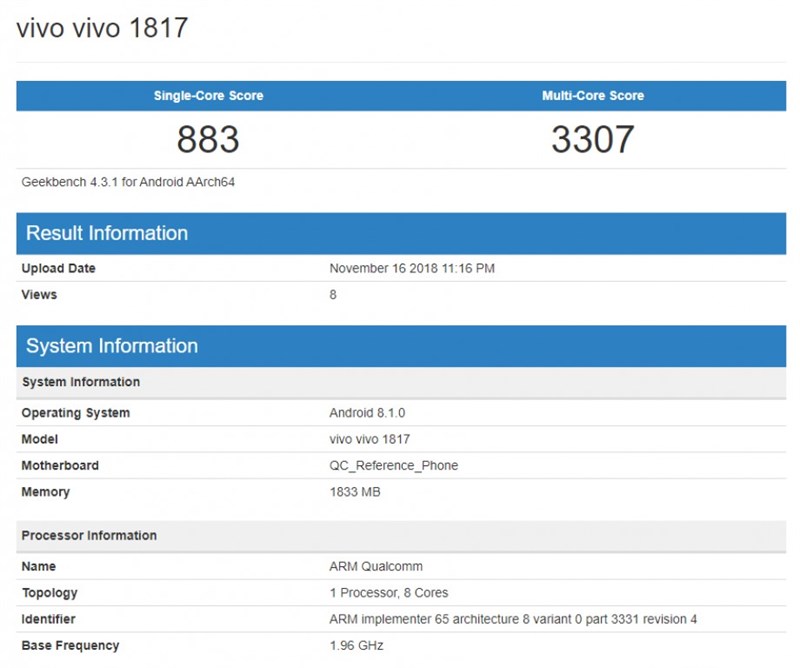Image resolution: width=800 pixels, height=668 pixels.
Task: Select the Identifier row with part 3331
Action: (513, 618)
